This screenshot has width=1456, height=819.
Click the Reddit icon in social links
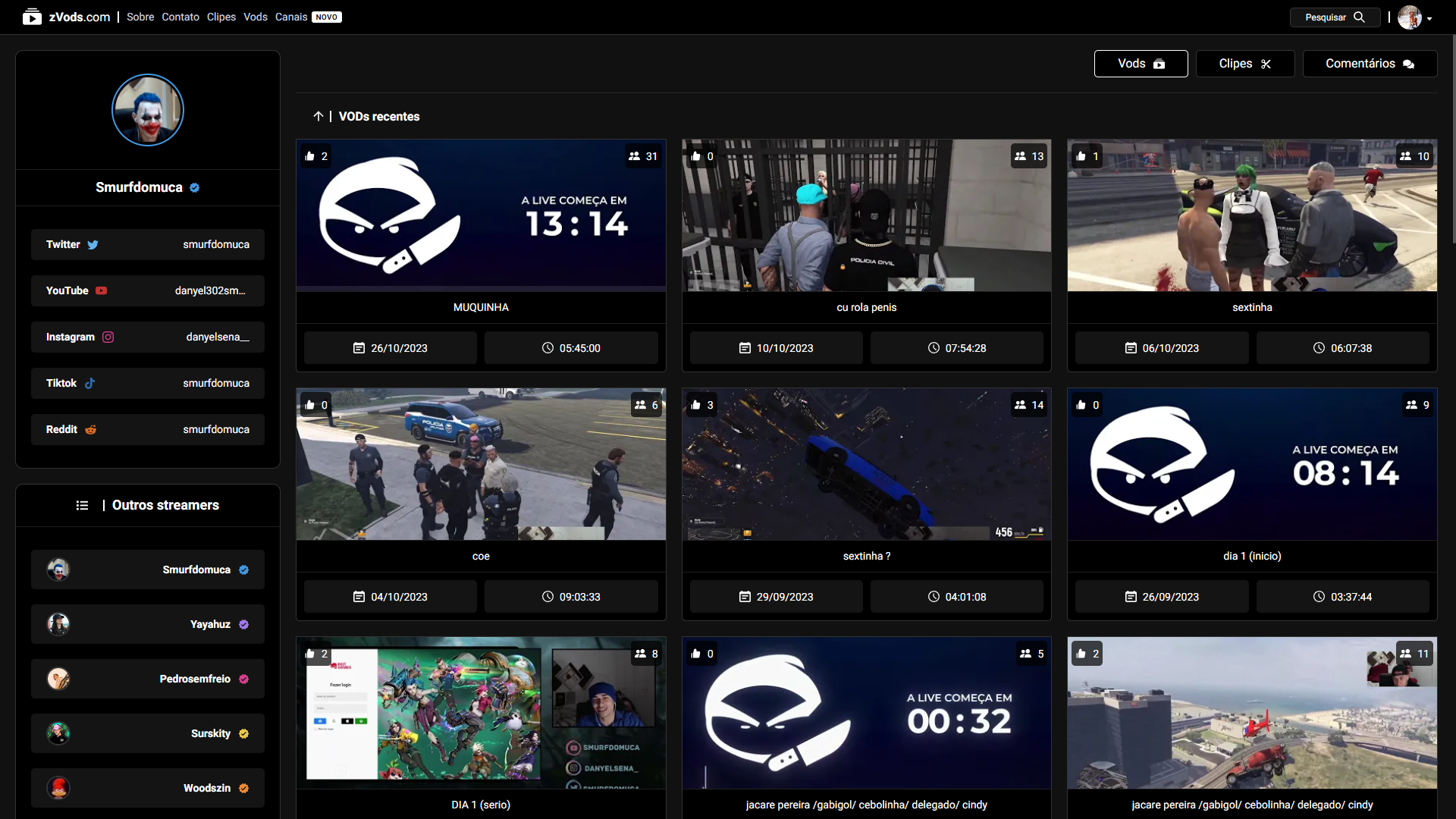click(x=91, y=430)
